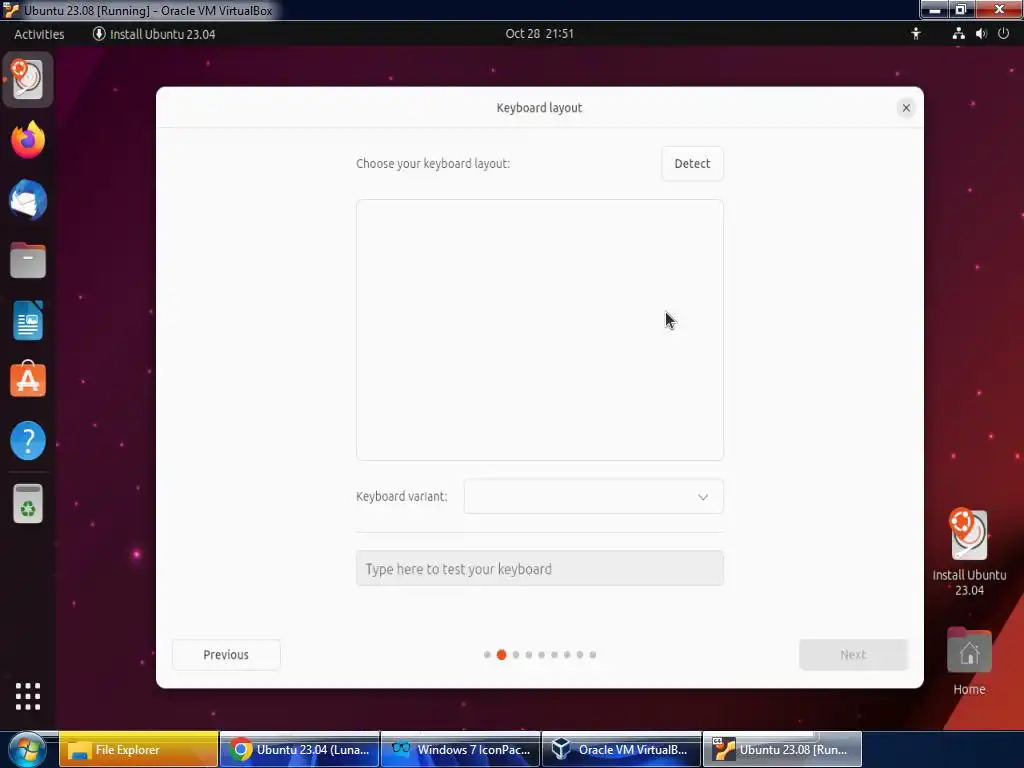The image size is (1024, 768).
Task: Open Thunderbird mail from the dock
Action: [27, 200]
